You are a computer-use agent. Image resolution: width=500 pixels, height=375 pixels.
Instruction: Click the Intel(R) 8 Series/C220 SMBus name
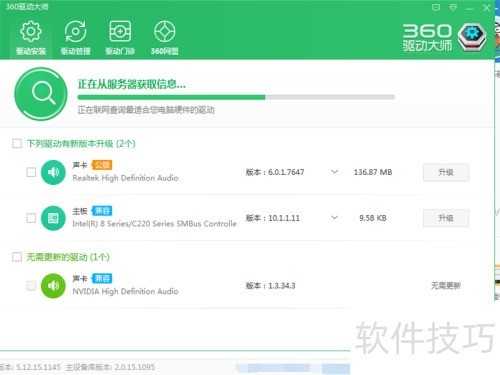(155, 224)
